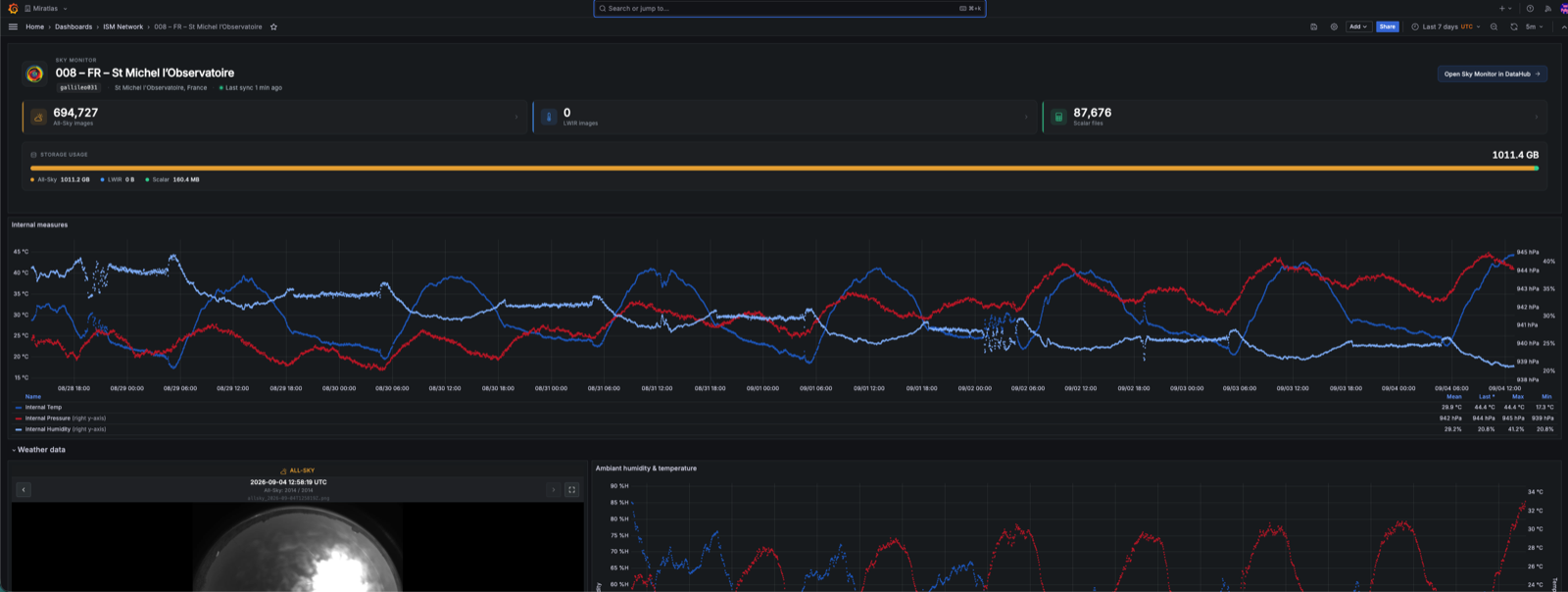Click the Scalar 180.4 MB storage legend
Image resolution: width=1568 pixels, height=592 pixels.
(x=172, y=179)
